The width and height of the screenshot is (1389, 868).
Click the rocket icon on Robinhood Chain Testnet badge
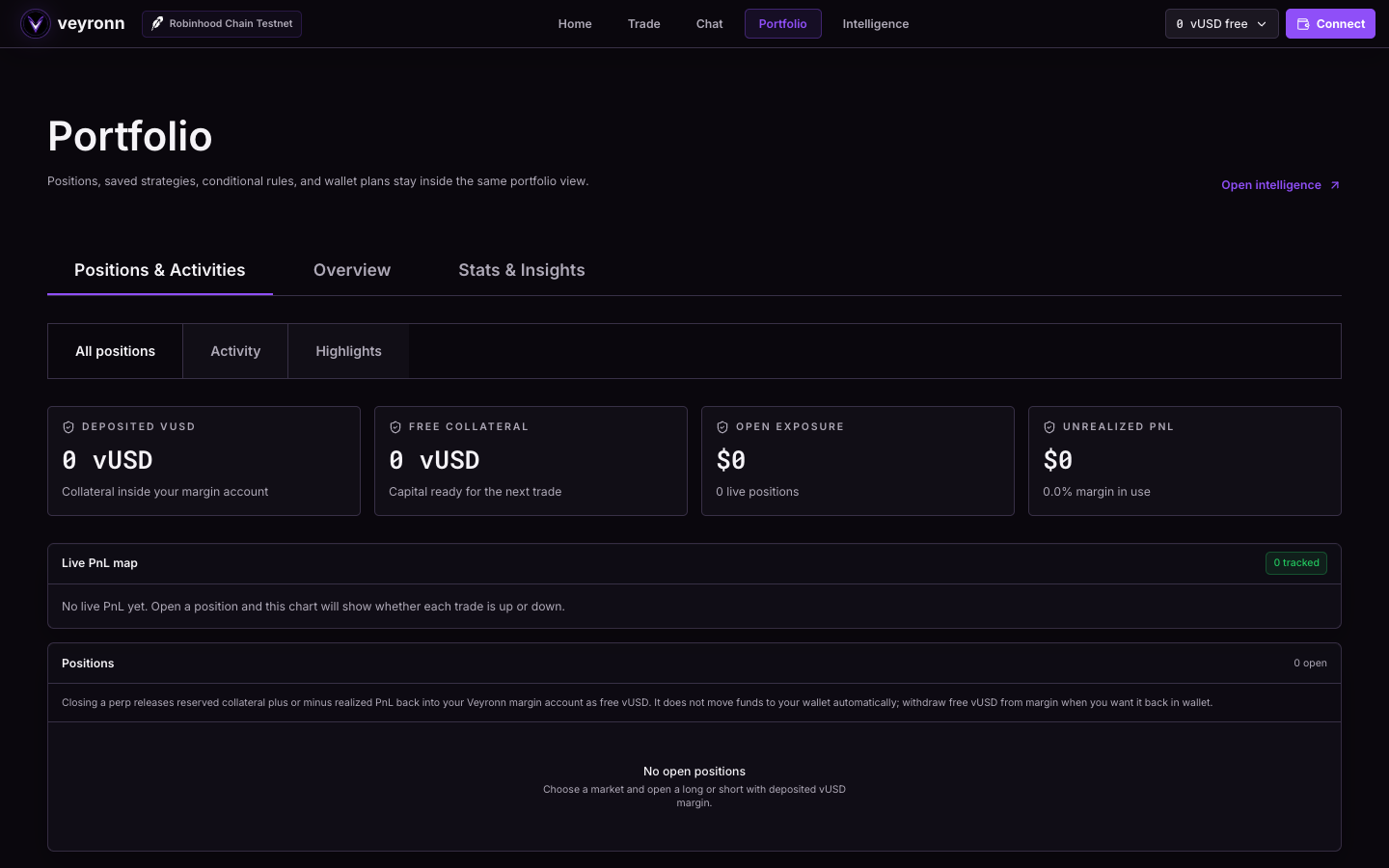point(157,23)
